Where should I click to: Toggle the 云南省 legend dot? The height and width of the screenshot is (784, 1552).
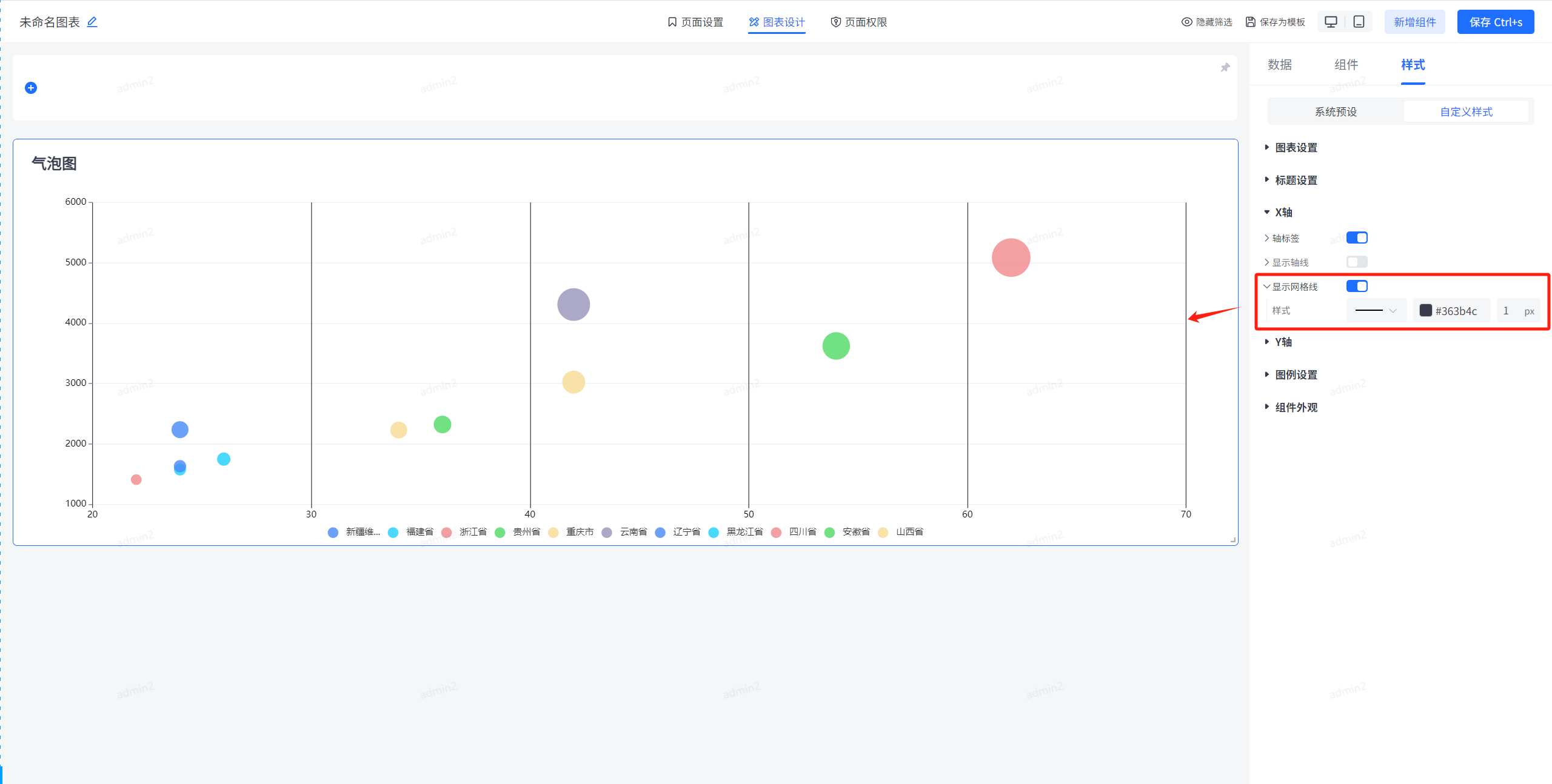[x=607, y=532]
